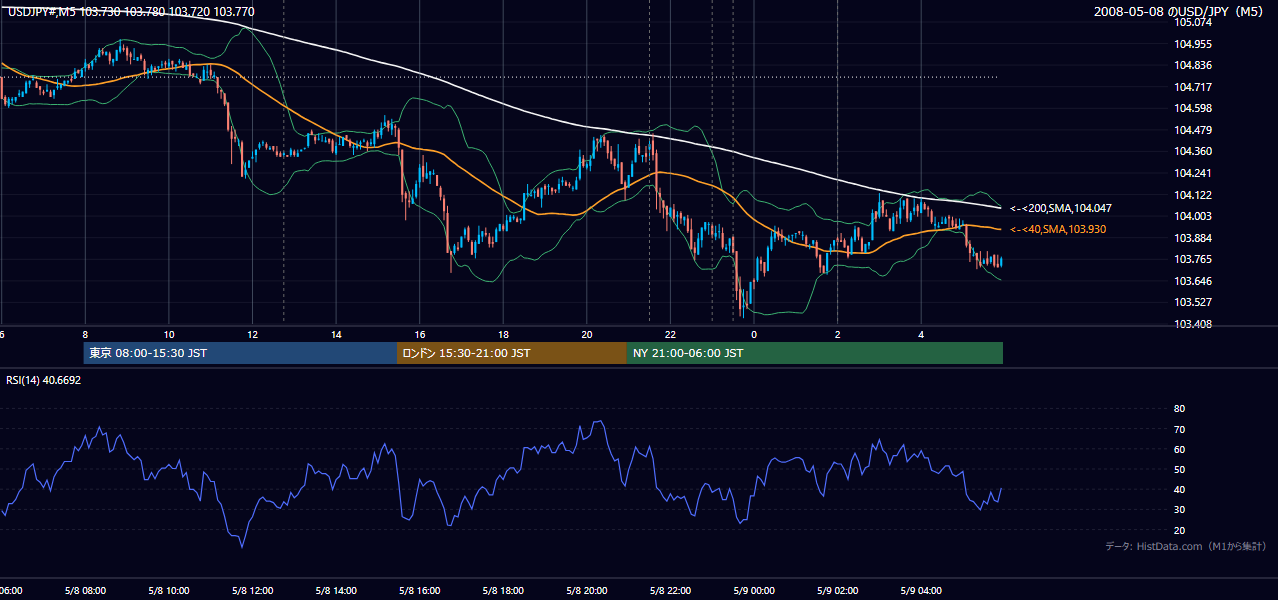Click price axis label 103.527
The image size is (1278, 600).
point(1192,302)
